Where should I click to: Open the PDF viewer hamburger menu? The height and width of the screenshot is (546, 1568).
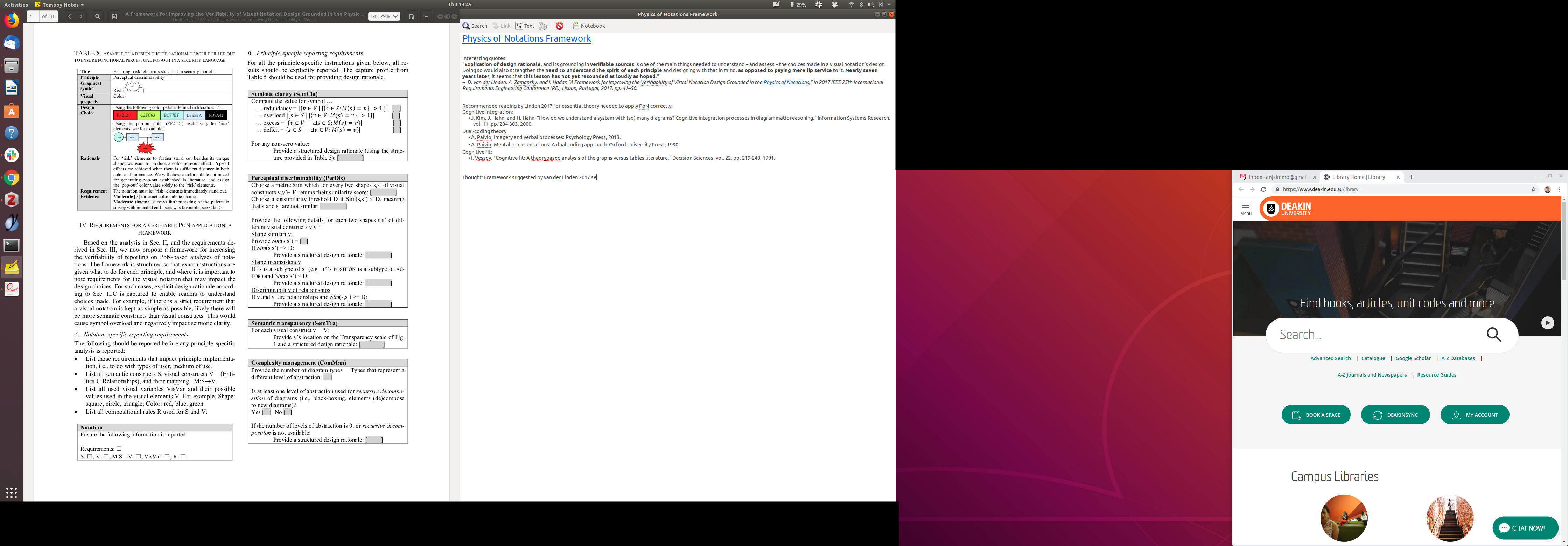point(426,16)
